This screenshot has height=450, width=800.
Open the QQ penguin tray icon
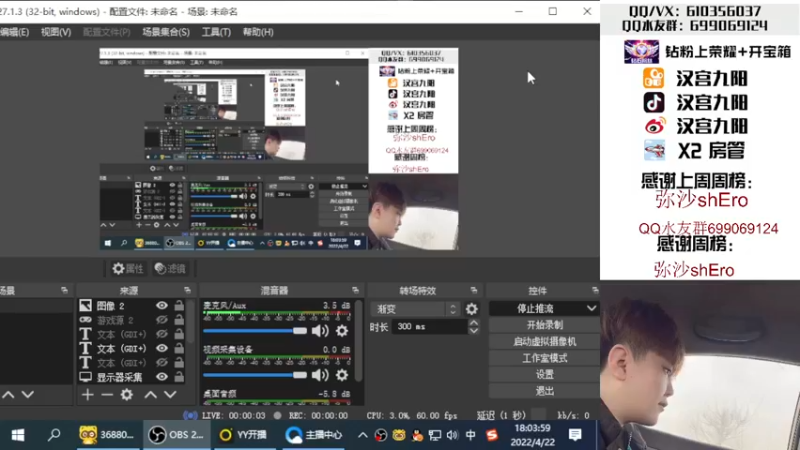coord(417,435)
